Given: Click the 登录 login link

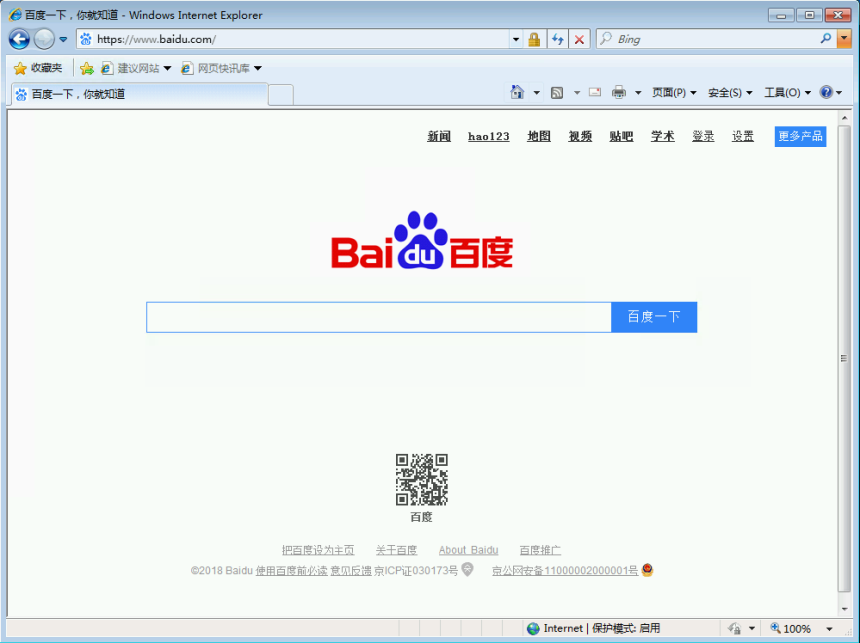Looking at the screenshot, I should 703,136.
